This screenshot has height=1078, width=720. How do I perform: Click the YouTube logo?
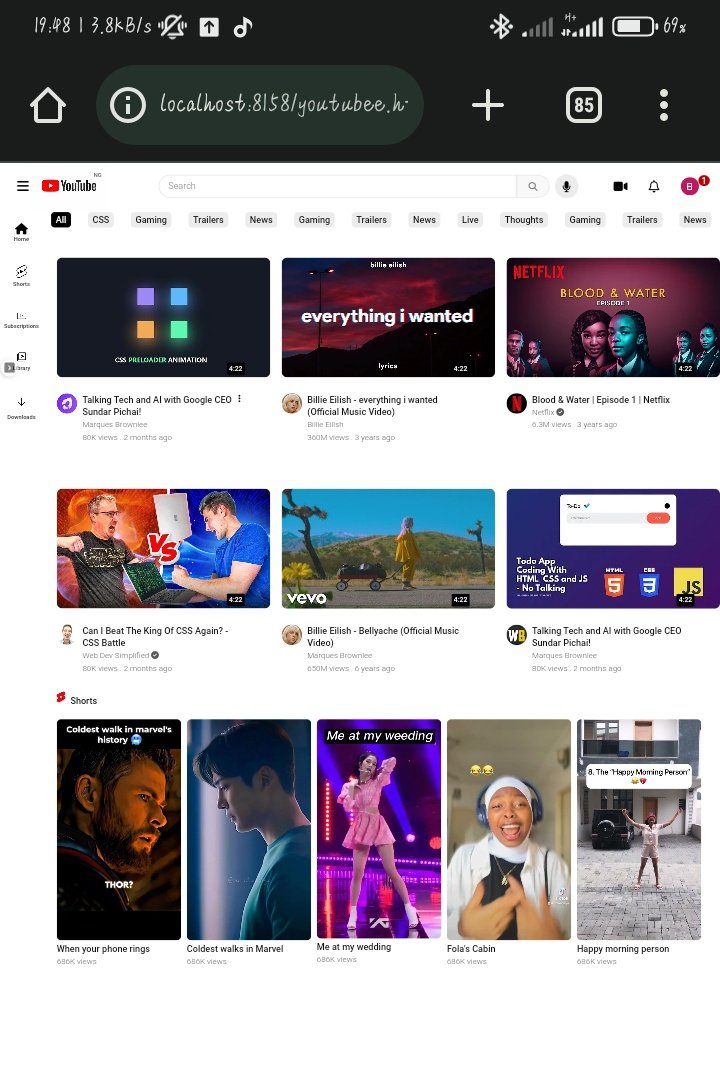click(69, 186)
